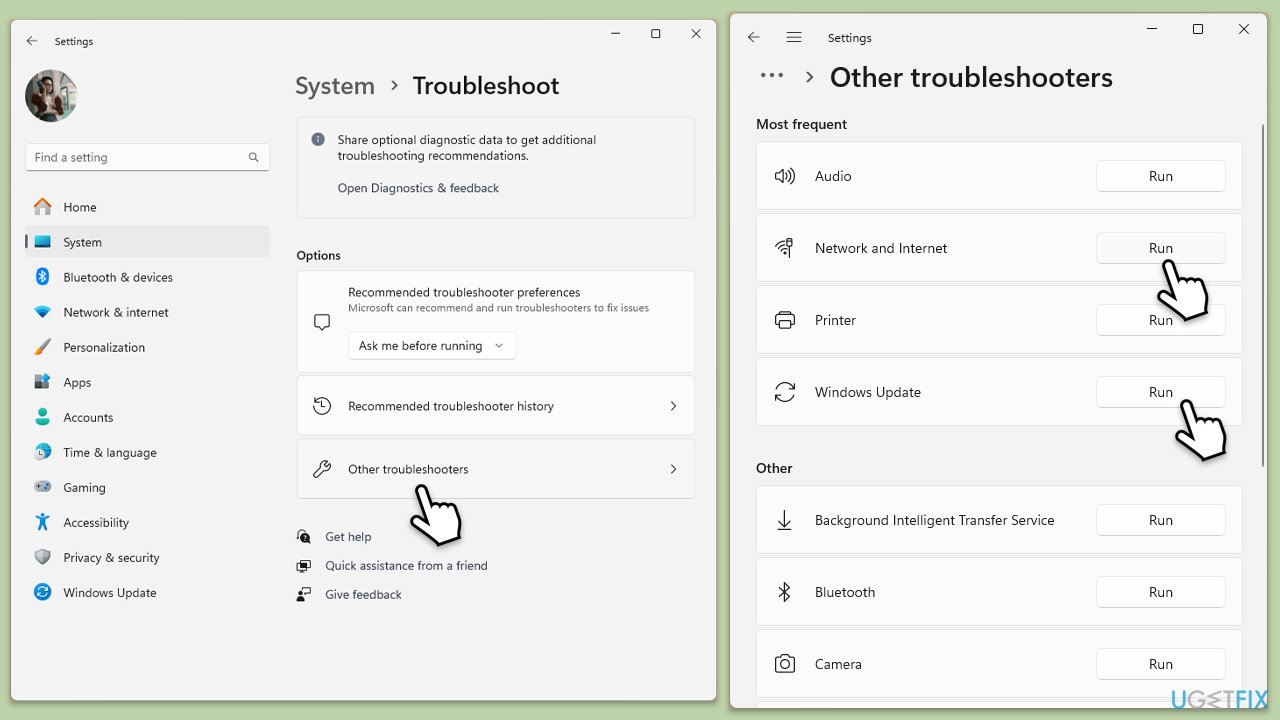The width and height of the screenshot is (1280, 720).
Task: Open the Ask me before running dropdown
Action: 432,346
